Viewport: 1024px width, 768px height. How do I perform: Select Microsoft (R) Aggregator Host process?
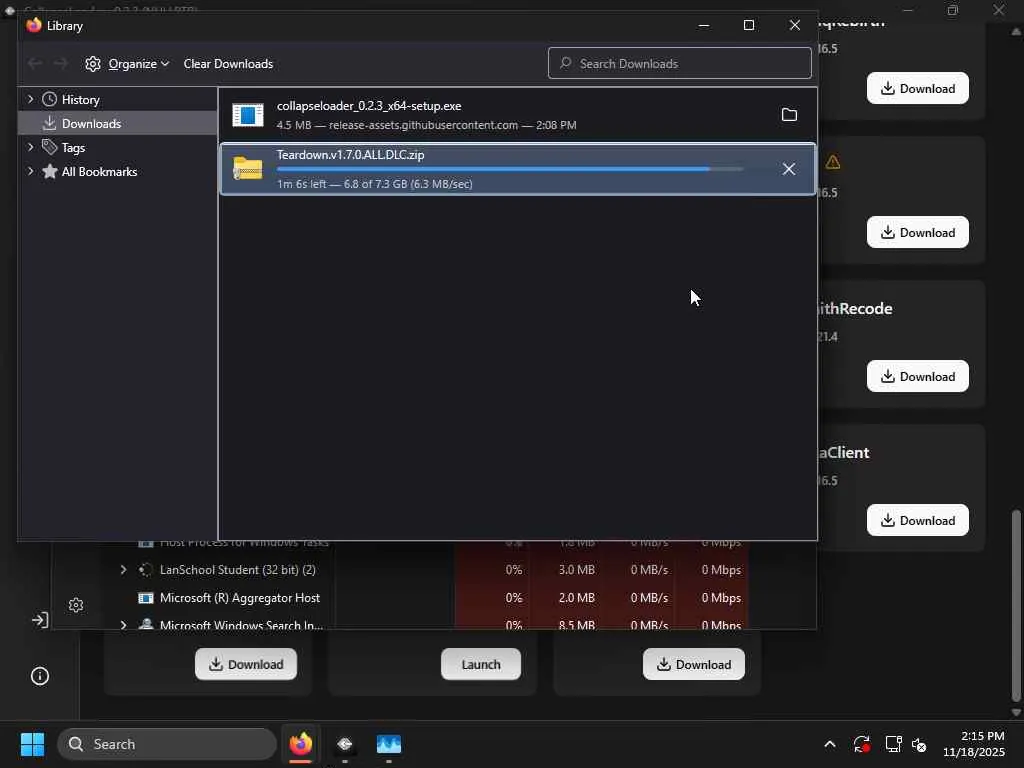[240, 598]
